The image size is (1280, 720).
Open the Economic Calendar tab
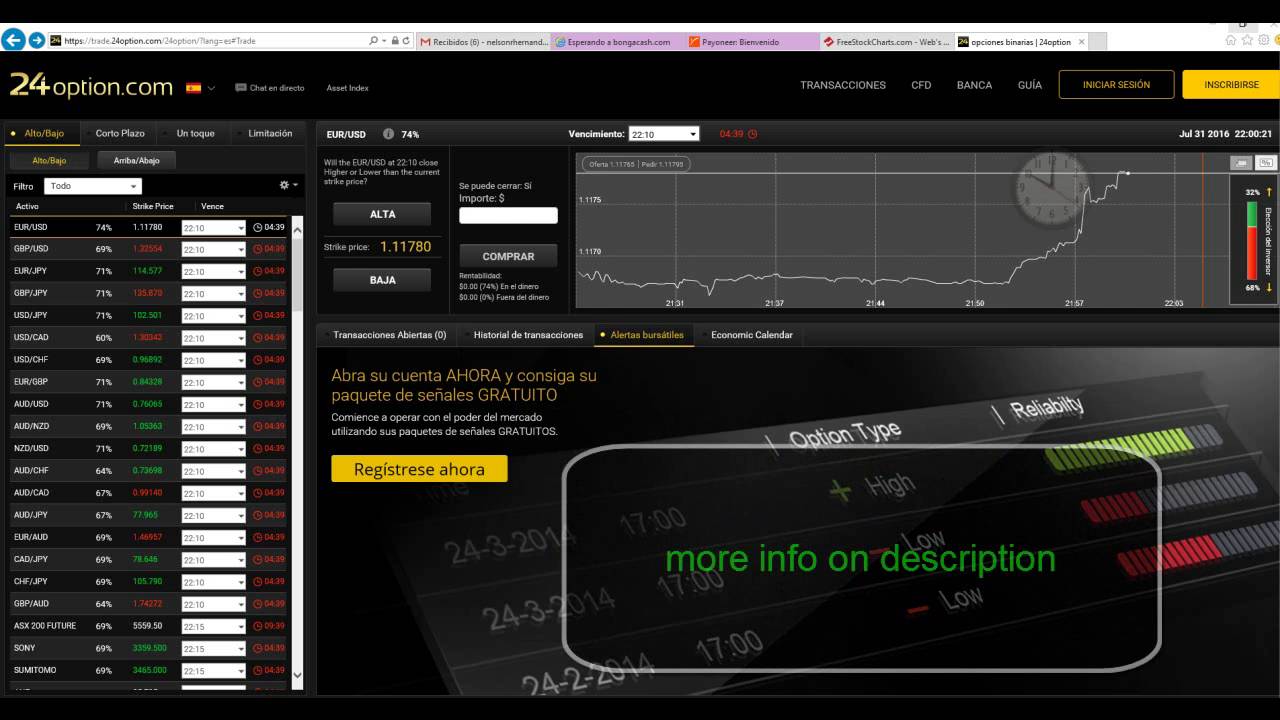[x=751, y=335]
